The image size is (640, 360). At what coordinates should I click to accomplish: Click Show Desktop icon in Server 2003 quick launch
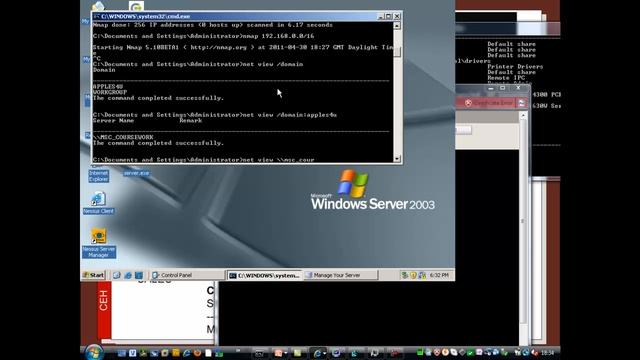pyautogui.click(x=117, y=275)
